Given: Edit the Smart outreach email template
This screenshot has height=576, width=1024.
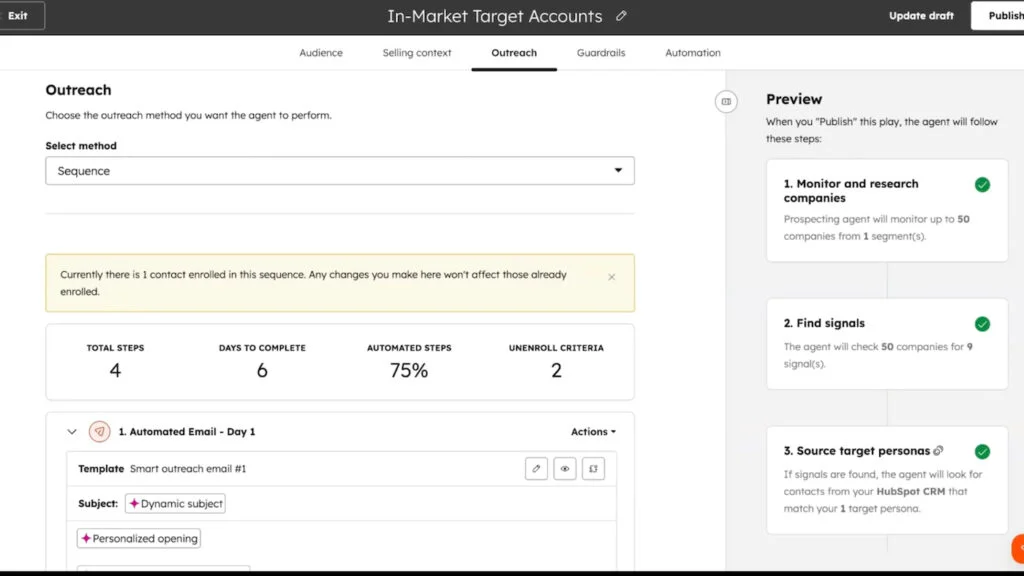Looking at the screenshot, I should tap(536, 469).
